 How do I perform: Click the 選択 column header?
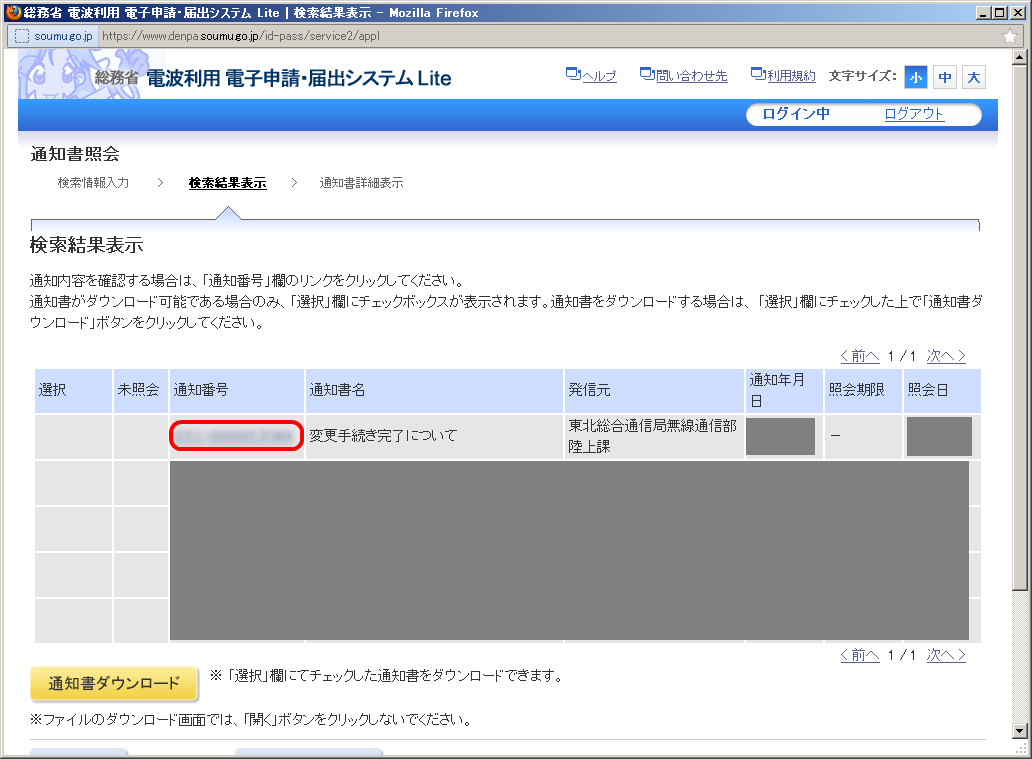pos(73,390)
